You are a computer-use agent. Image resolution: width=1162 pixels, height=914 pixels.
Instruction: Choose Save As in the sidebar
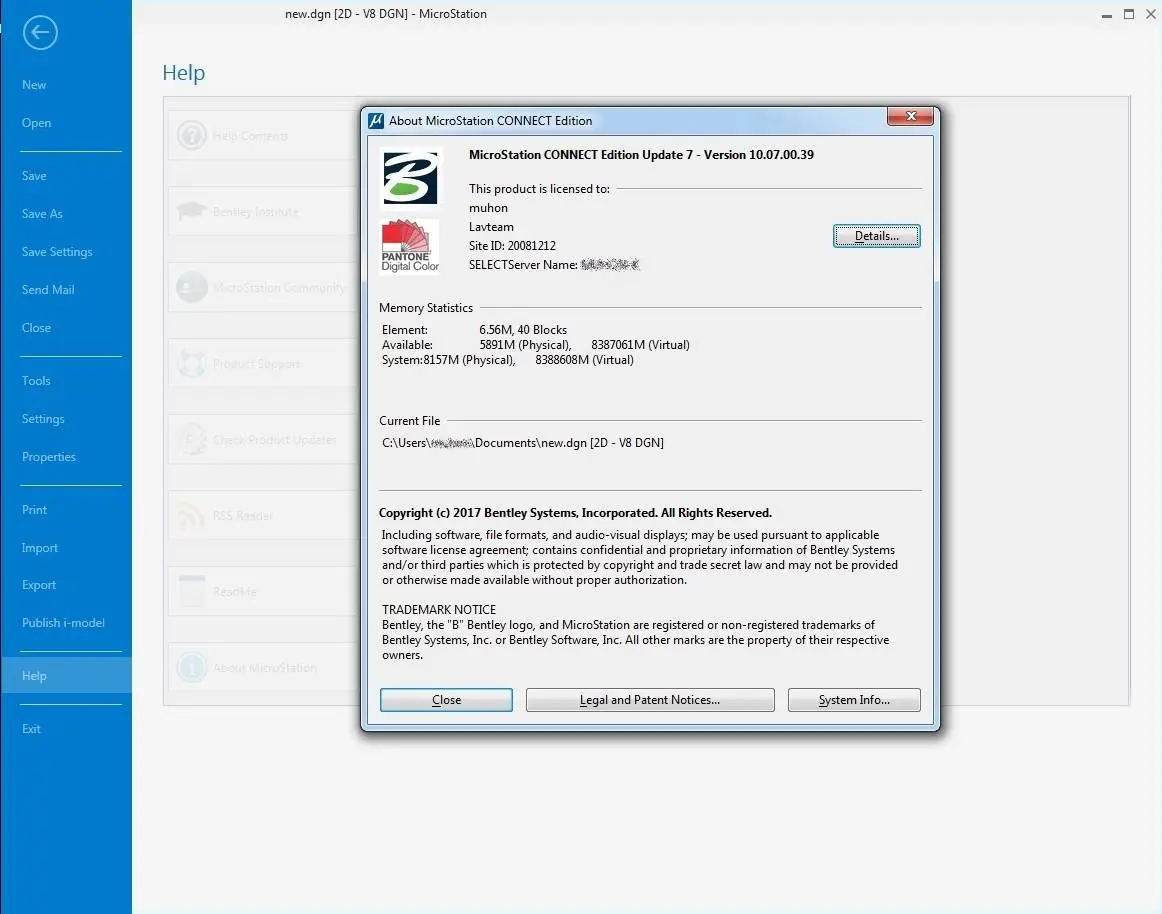click(x=42, y=213)
